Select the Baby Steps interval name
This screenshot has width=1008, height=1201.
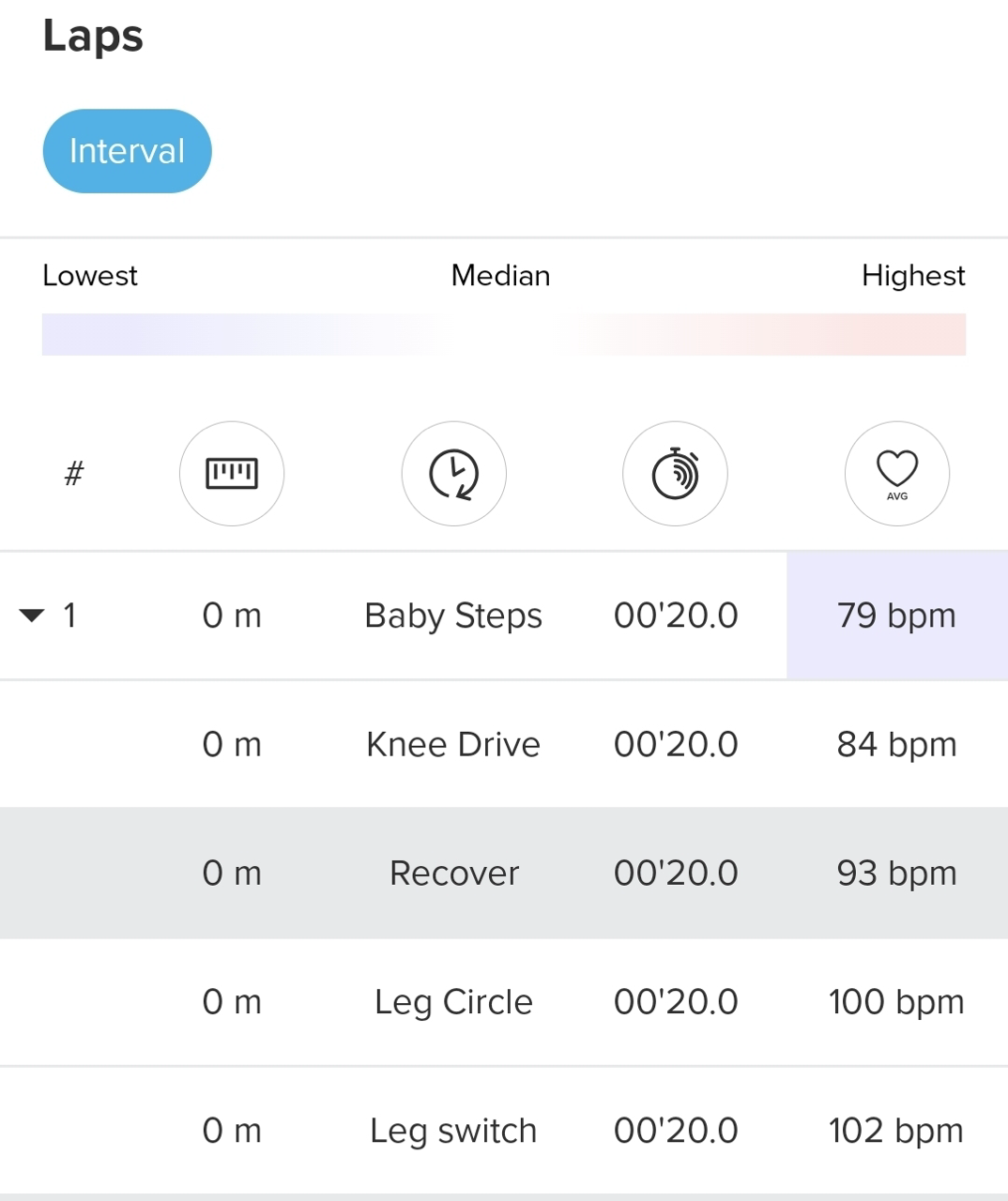(x=453, y=616)
